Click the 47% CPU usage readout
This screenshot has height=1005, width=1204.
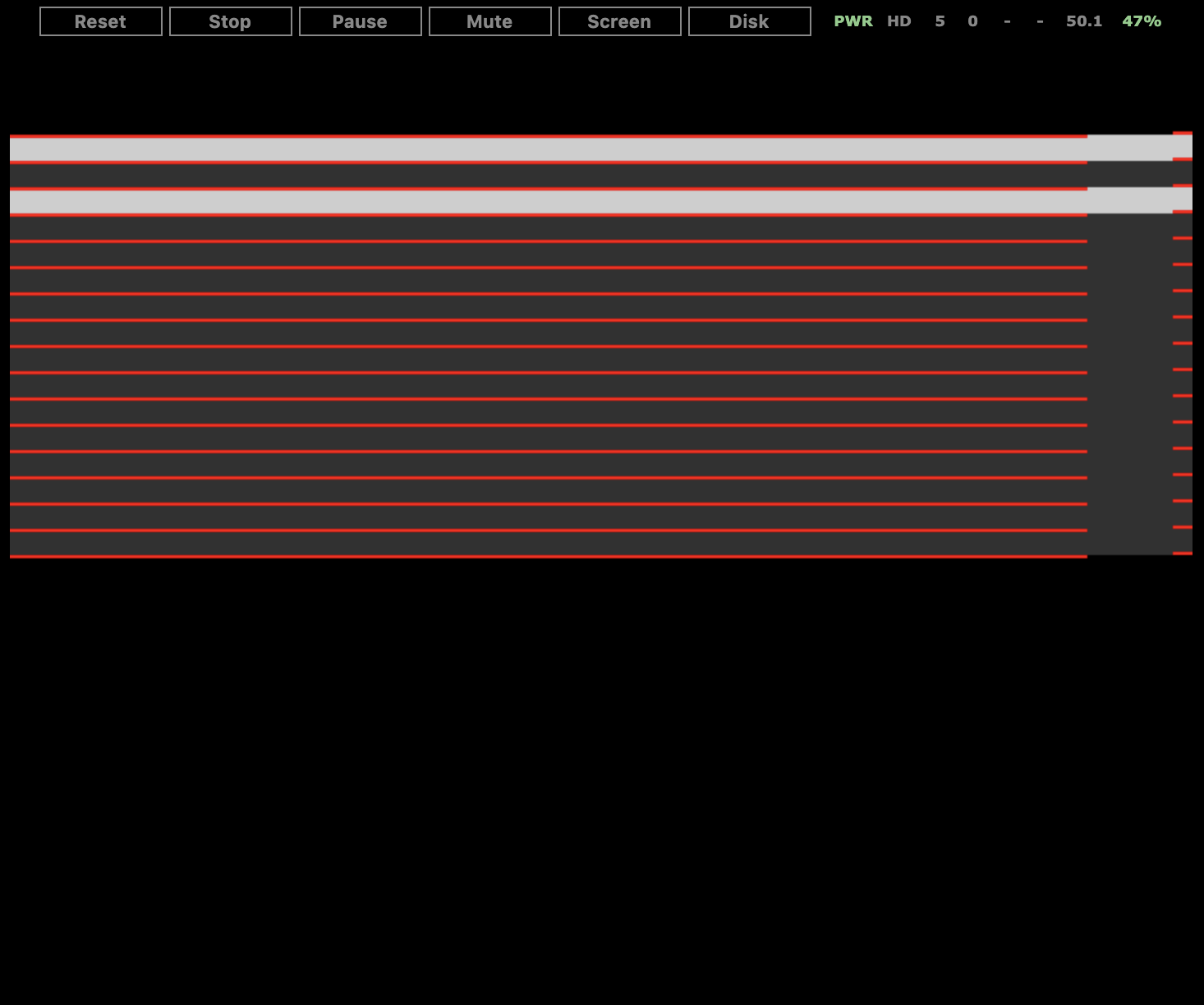(1142, 21)
